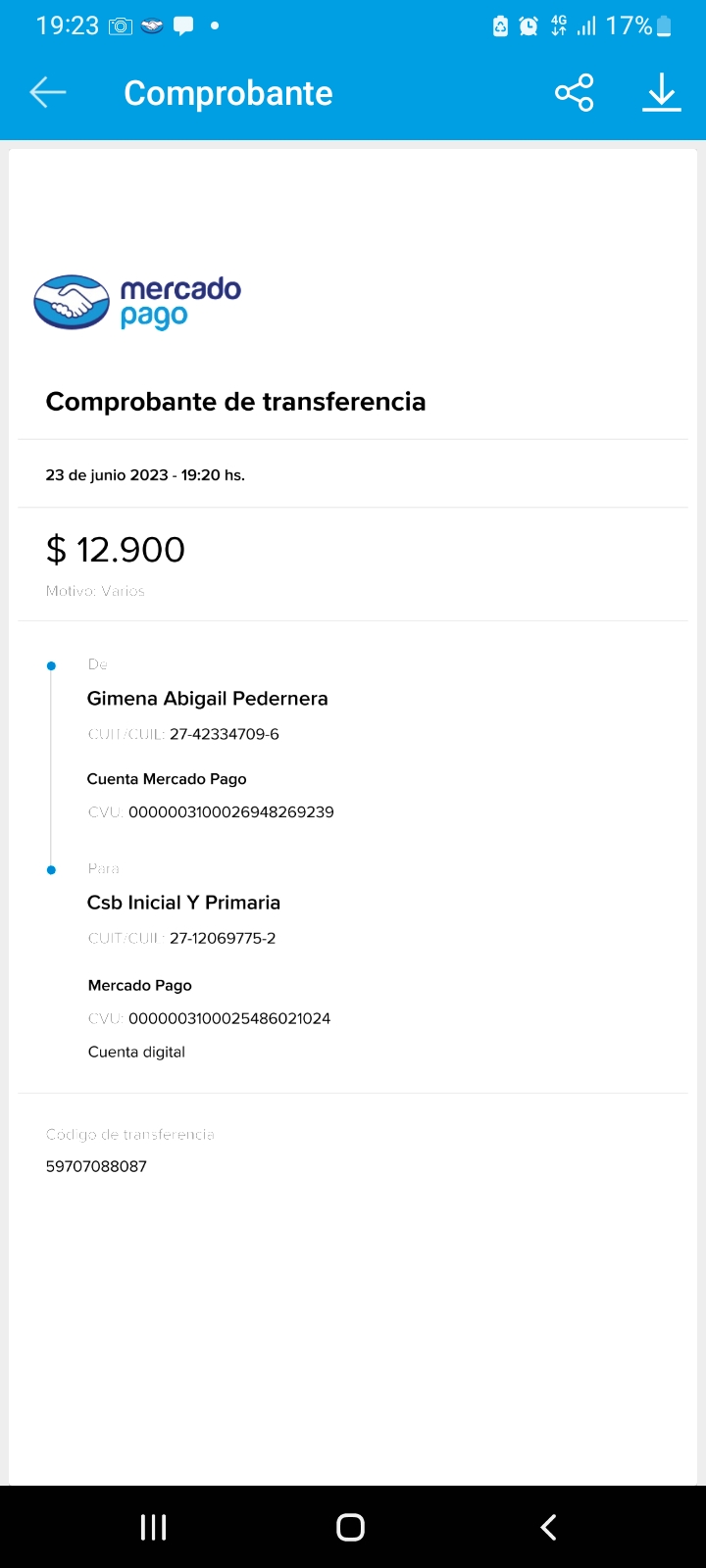The height and width of the screenshot is (1568, 706).
Task: Tap transfer code 59707088087
Action: [96, 1166]
